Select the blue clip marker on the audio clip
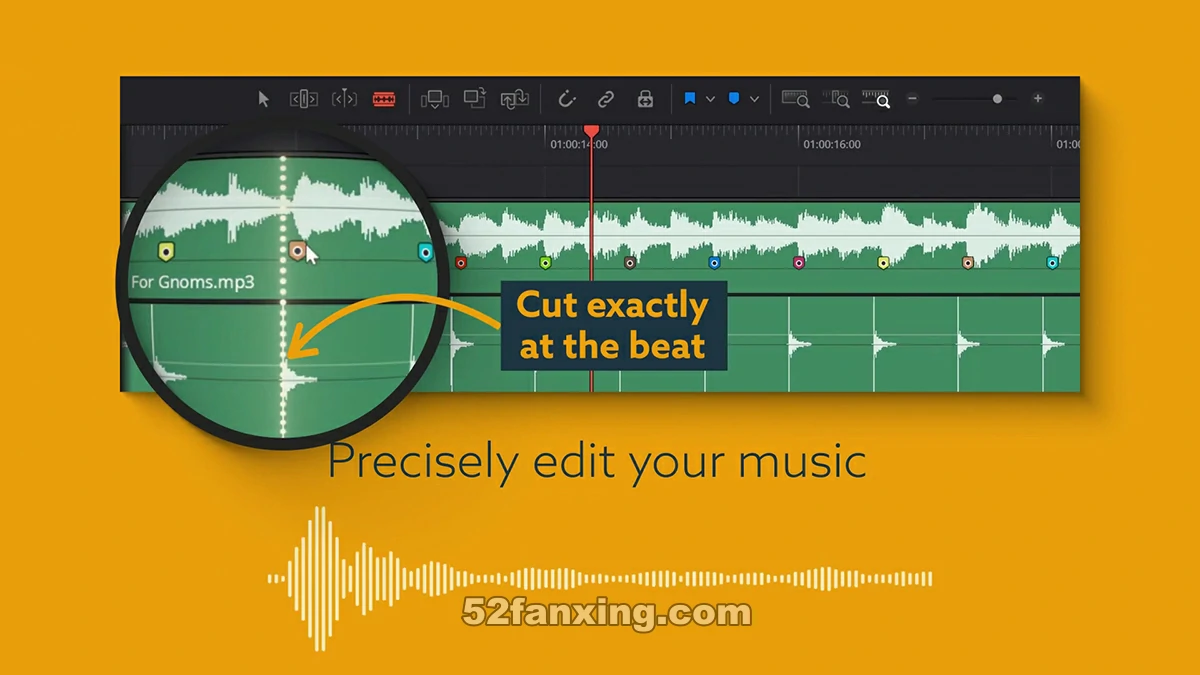1200x675 pixels. 714,263
